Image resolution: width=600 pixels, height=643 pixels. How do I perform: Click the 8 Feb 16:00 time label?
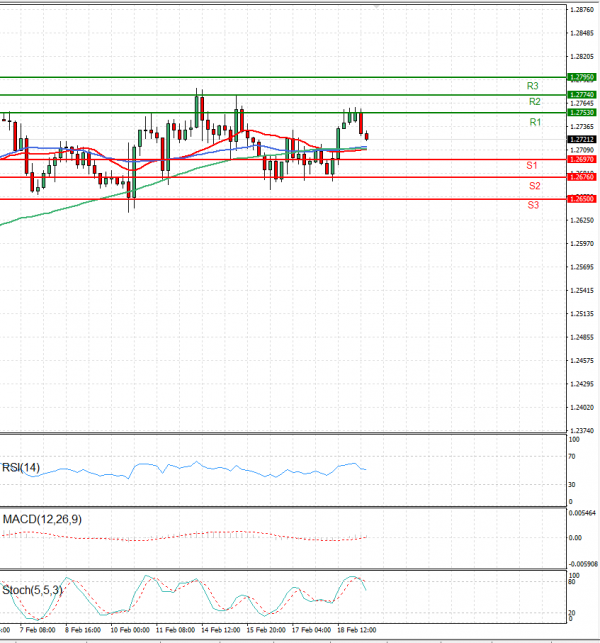83,630
